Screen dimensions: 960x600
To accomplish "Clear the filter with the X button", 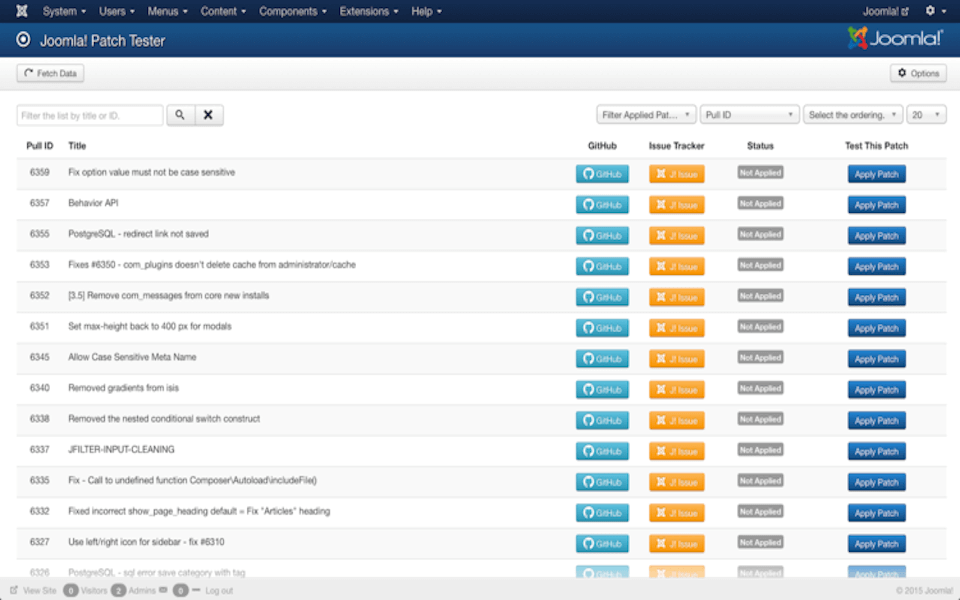I will 208,115.
